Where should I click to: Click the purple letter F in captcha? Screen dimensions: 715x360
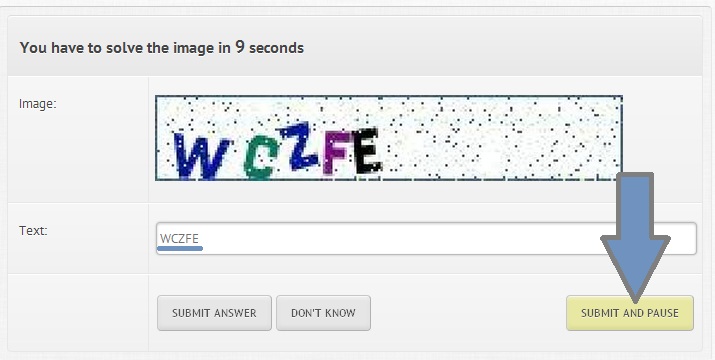(x=337, y=153)
